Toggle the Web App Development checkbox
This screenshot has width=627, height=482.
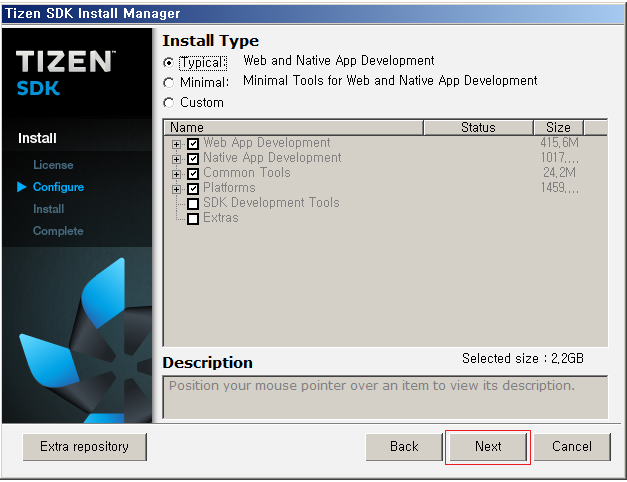[x=193, y=144]
